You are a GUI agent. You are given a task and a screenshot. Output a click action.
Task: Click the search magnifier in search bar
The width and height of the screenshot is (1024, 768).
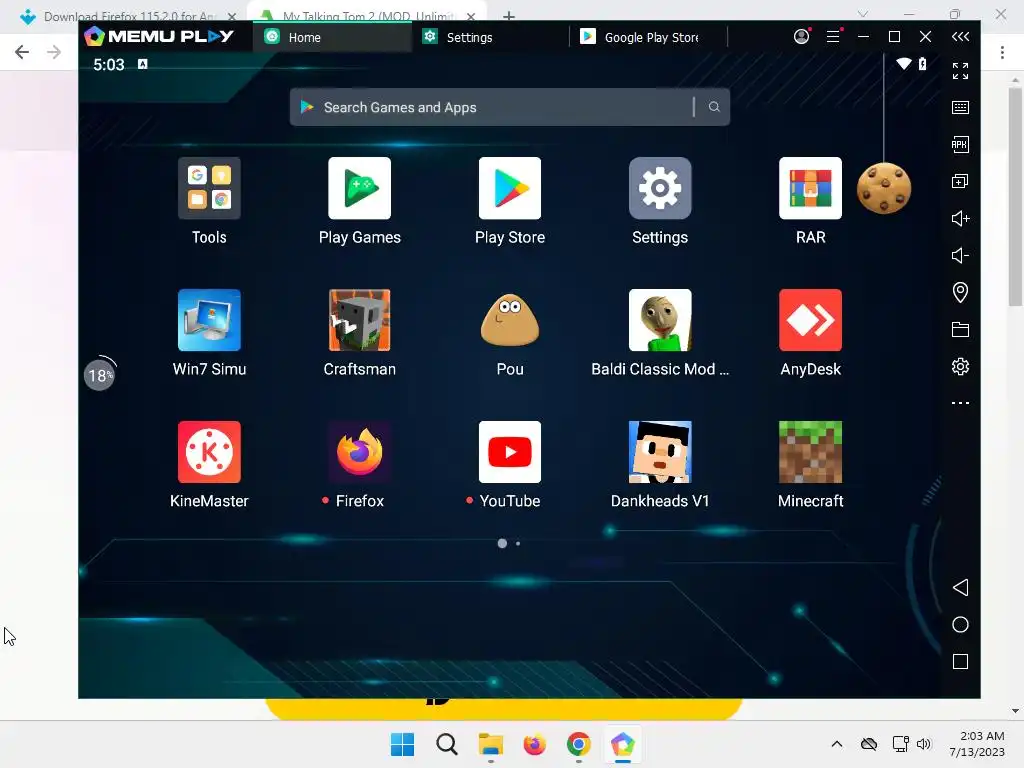[x=714, y=107]
